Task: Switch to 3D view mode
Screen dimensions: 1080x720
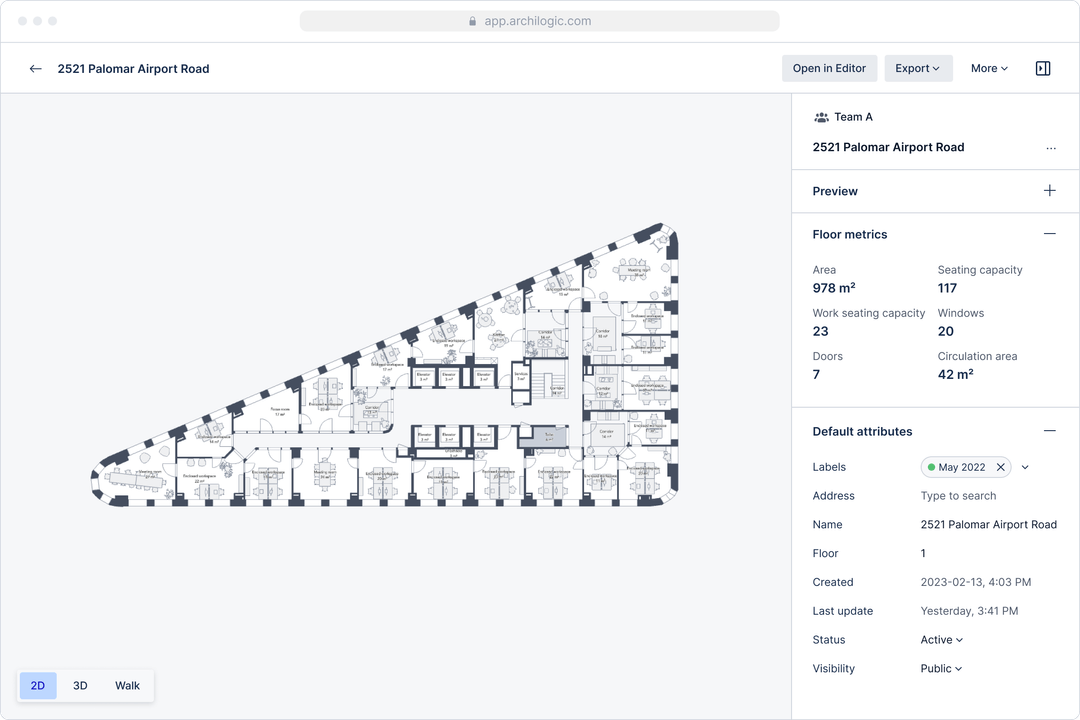Action: click(80, 685)
